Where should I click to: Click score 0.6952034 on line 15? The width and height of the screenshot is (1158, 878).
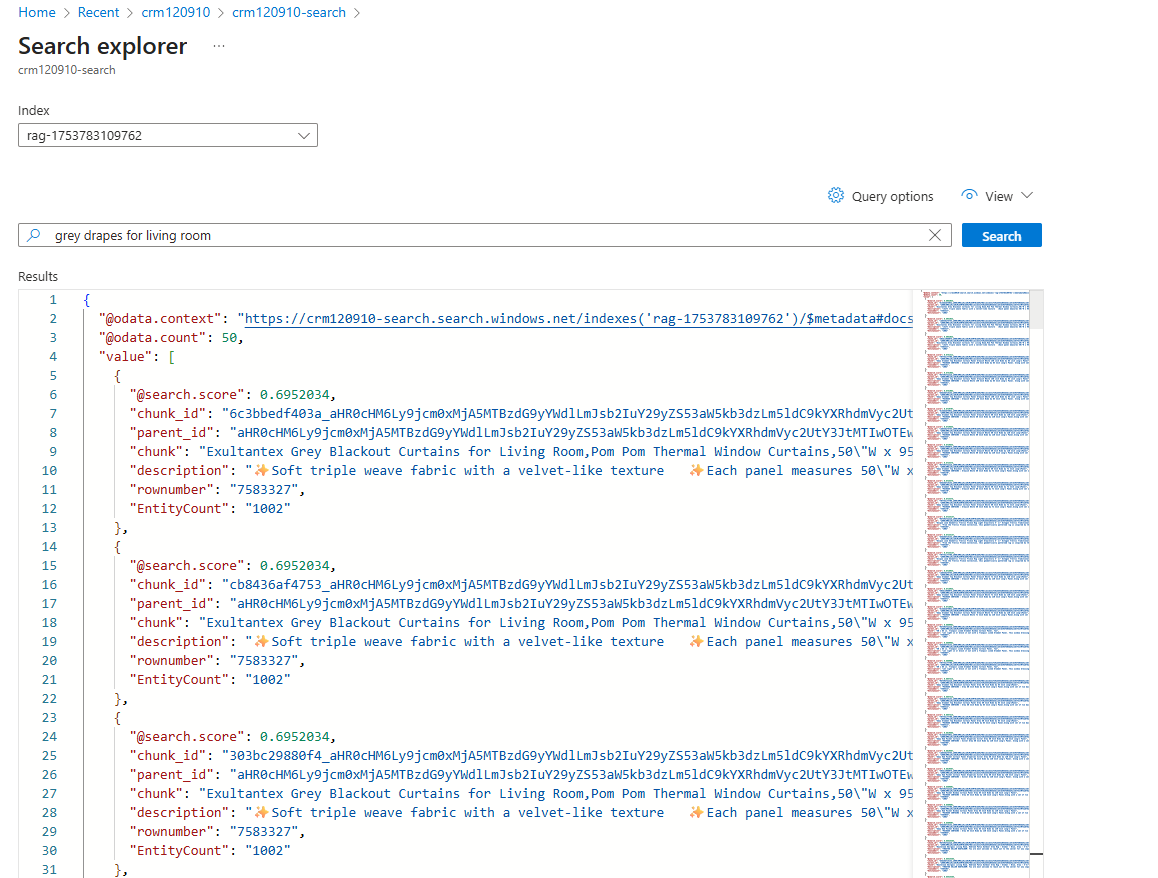tap(295, 566)
